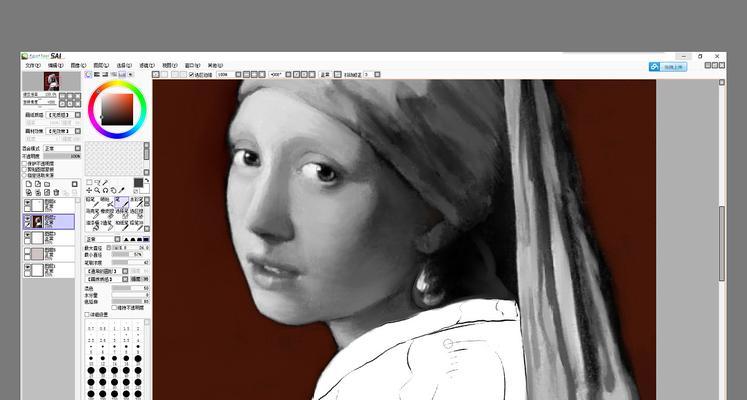Open the 滤镜 menu
The width and height of the screenshot is (747, 400).
[147, 65]
